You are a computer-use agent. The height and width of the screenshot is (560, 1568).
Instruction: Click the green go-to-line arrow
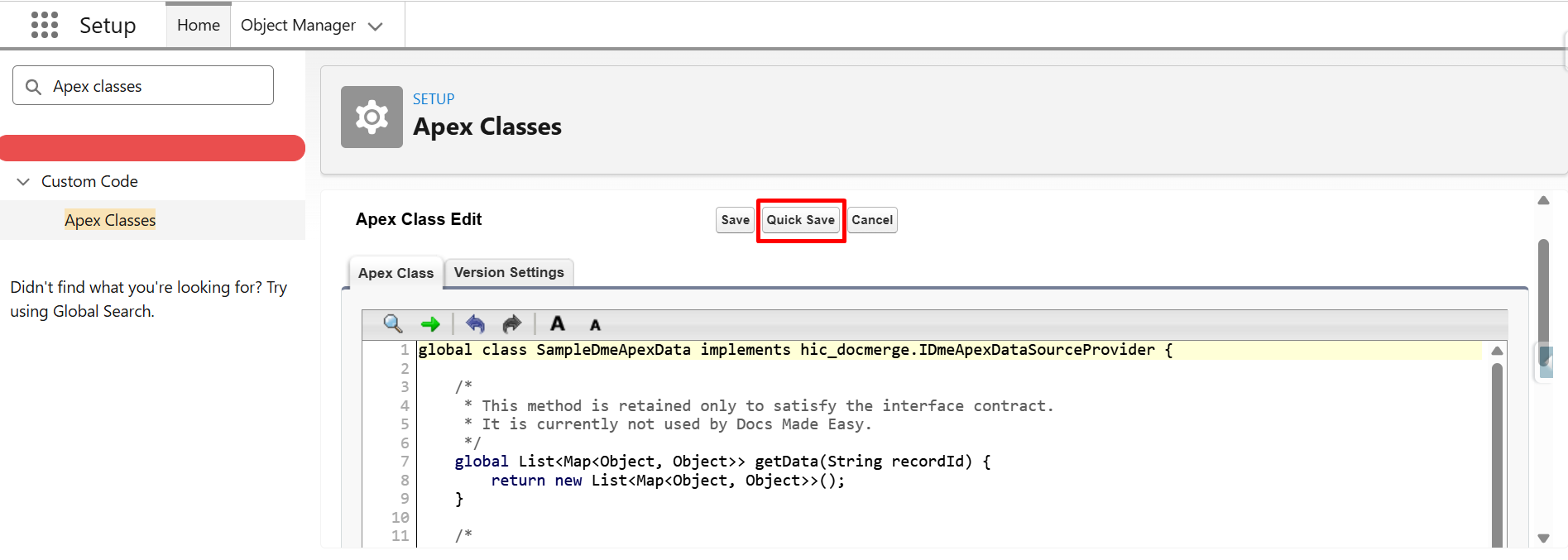tap(430, 324)
